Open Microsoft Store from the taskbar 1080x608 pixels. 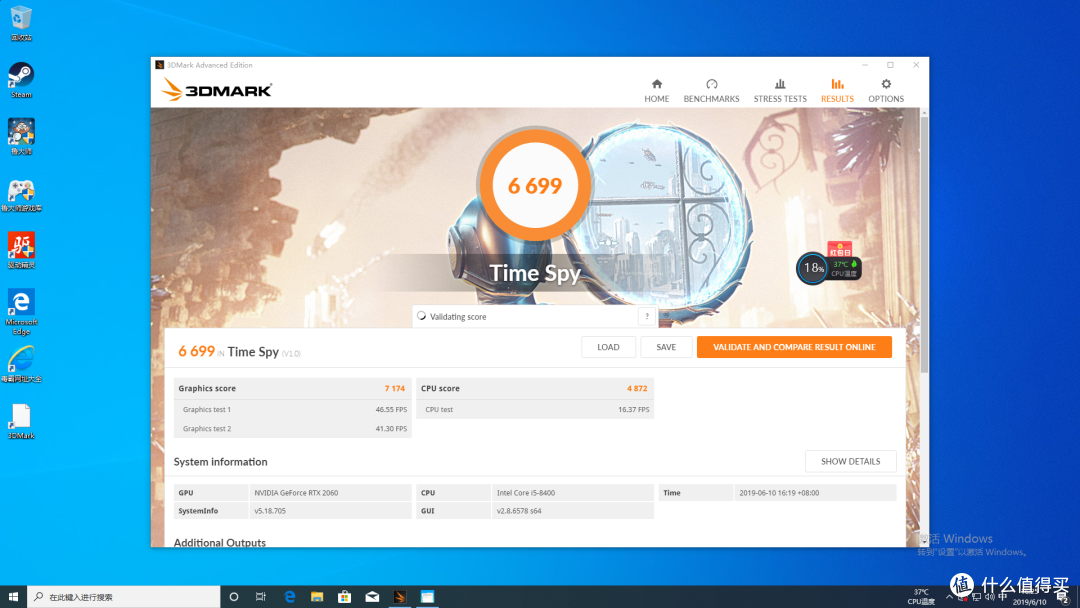pyautogui.click(x=344, y=597)
